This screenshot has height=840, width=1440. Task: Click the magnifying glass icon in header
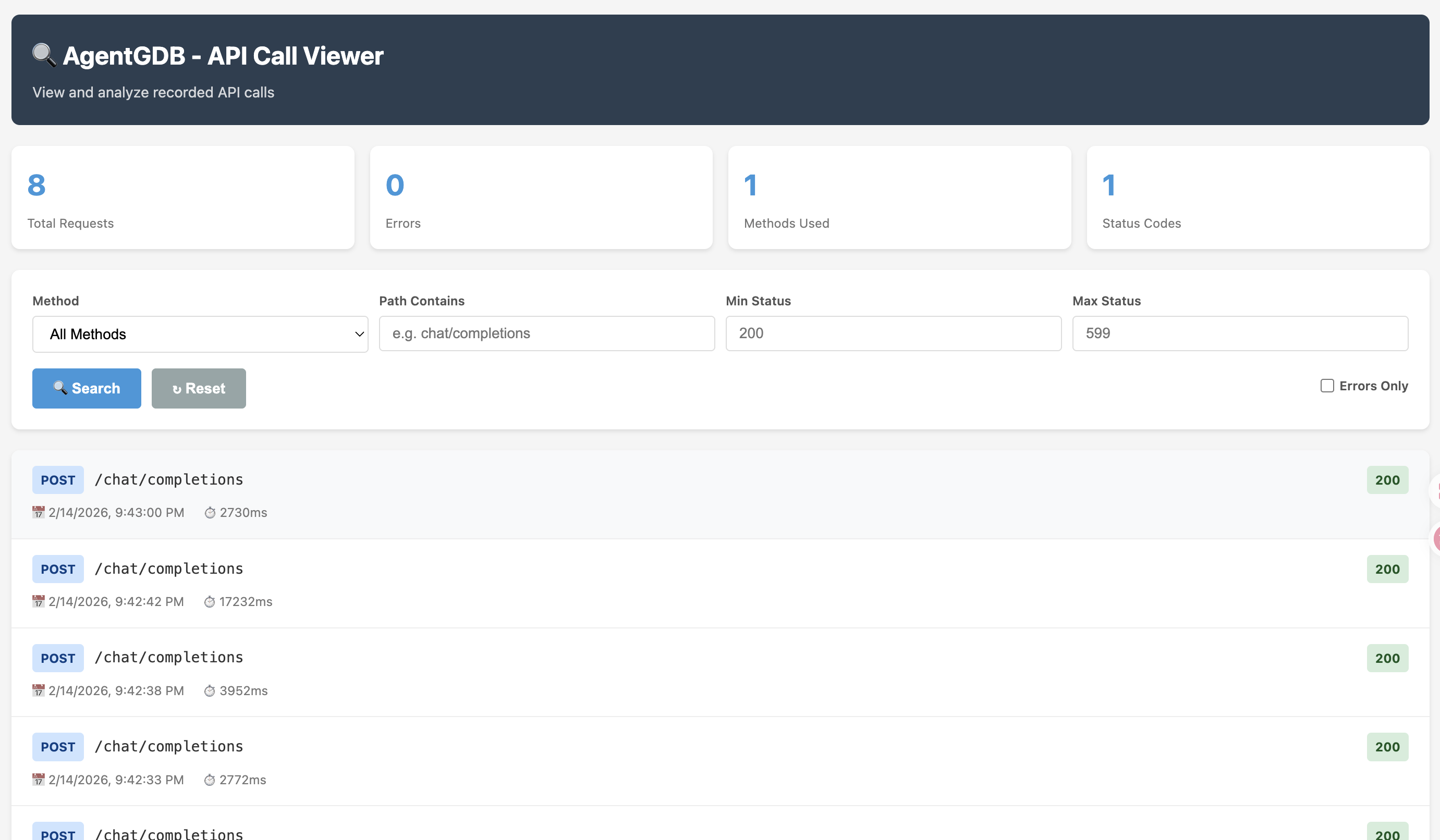[44, 55]
